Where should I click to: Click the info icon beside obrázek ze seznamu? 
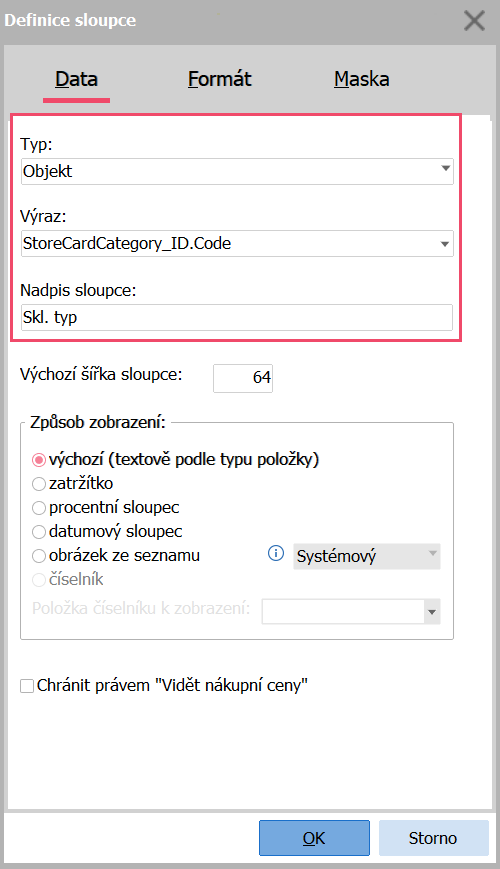tap(275, 553)
